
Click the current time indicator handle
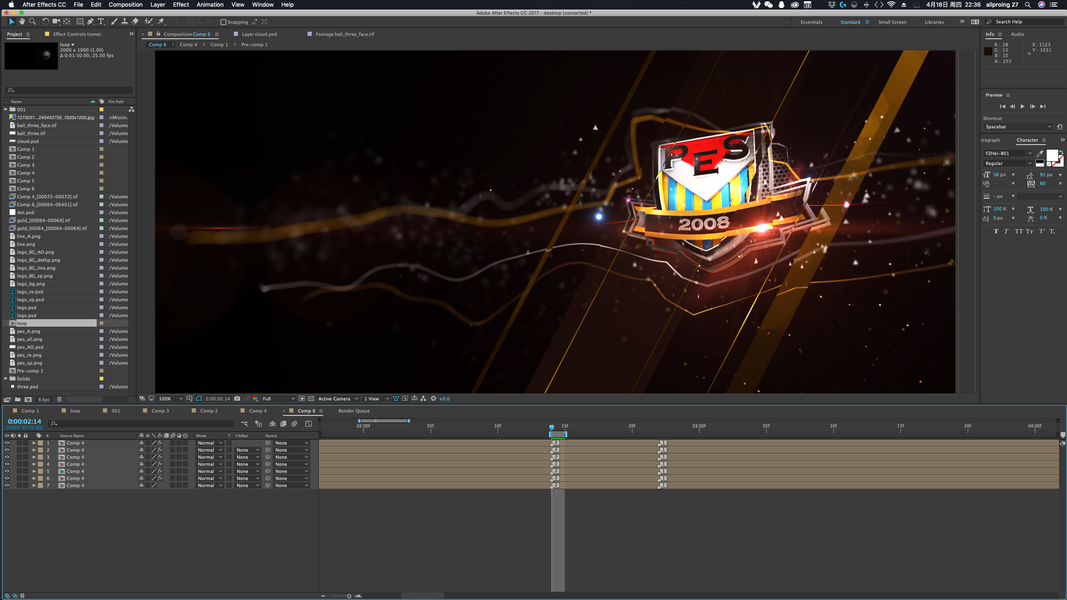[551, 427]
